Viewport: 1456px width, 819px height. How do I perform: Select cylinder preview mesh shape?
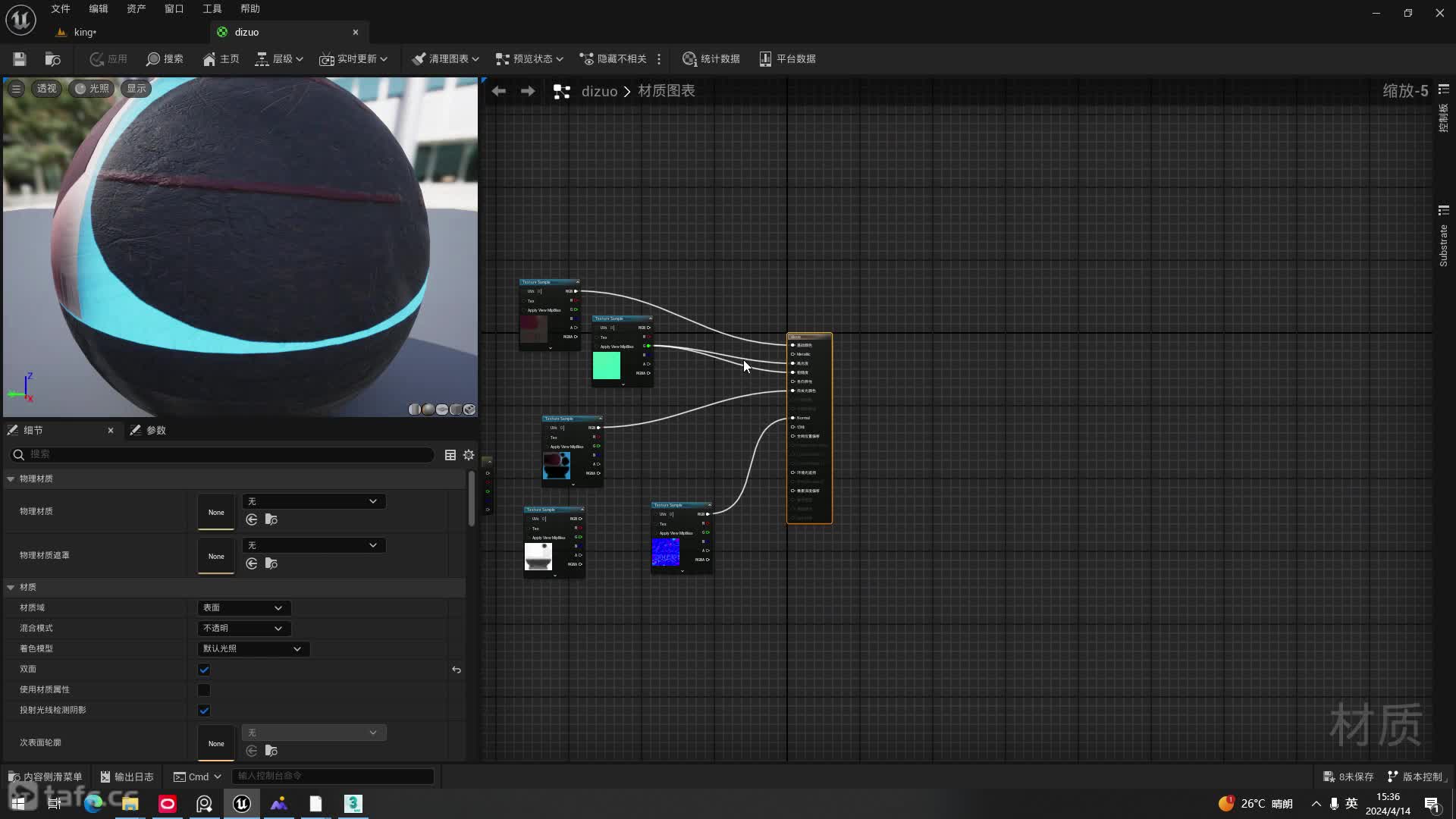tap(415, 409)
